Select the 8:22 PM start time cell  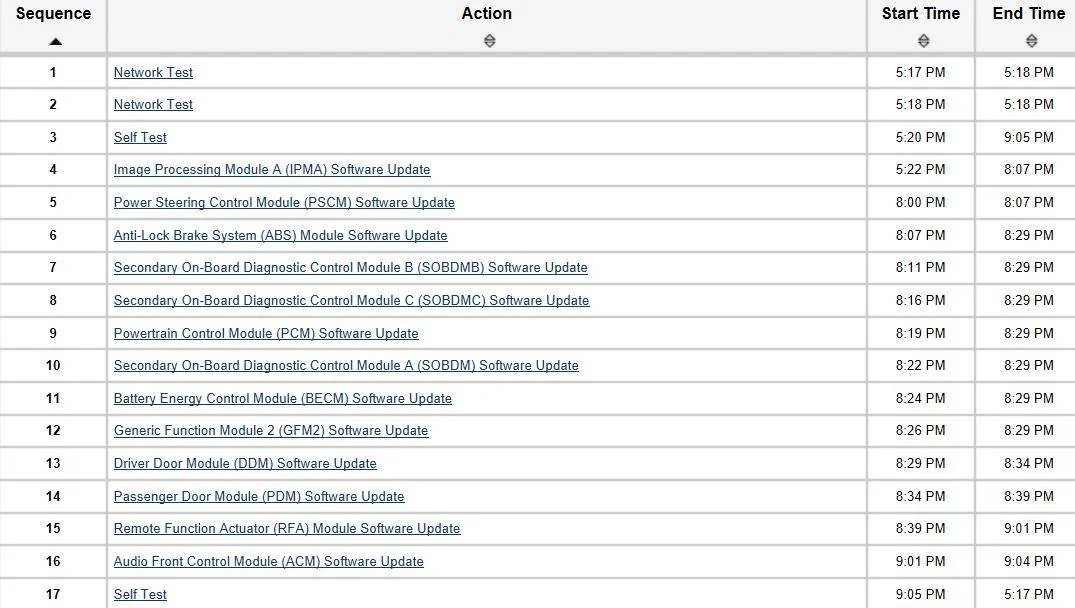coord(921,366)
